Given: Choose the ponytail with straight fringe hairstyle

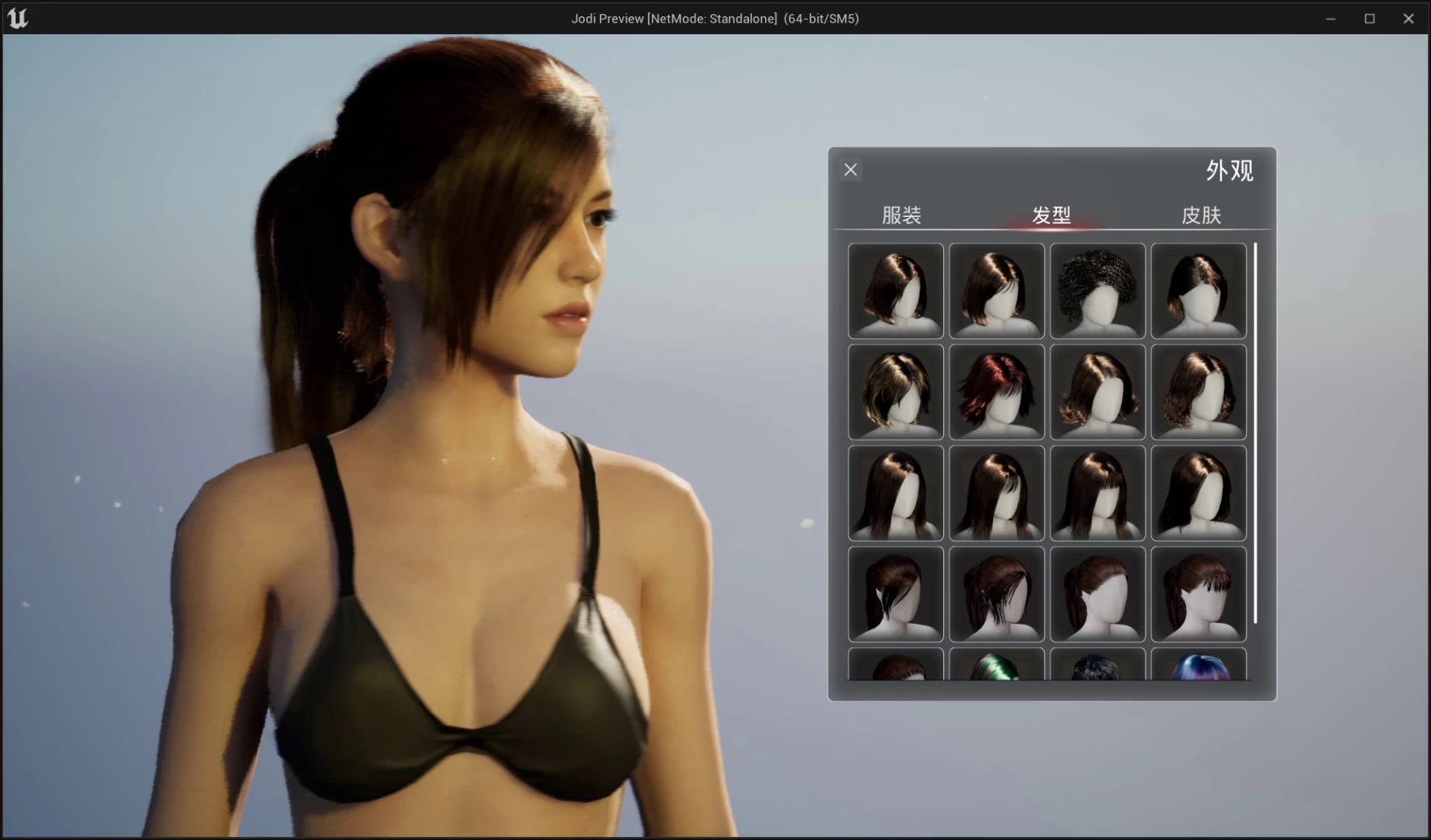Looking at the screenshot, I should [1198, 594].
